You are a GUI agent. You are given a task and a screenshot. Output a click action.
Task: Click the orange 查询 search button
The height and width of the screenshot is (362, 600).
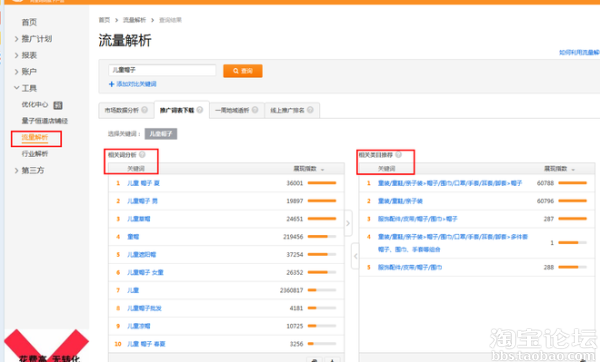pyautogui.click(x=243, y=71)
